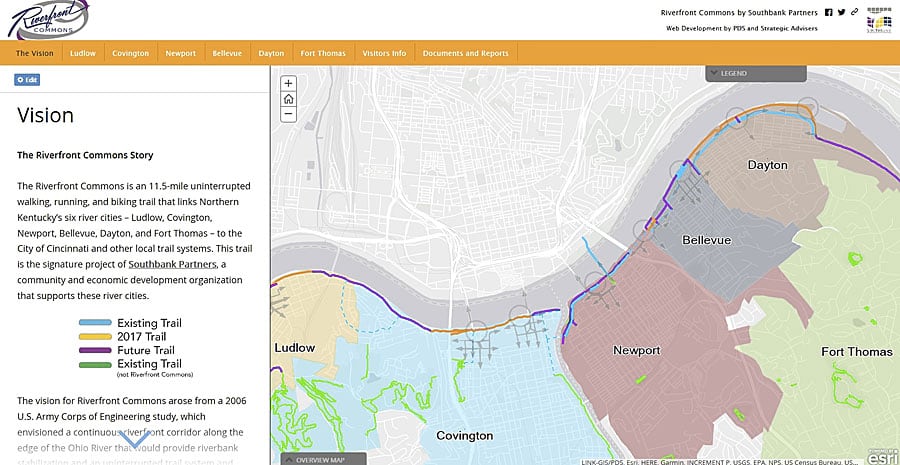Open the Fort Thomas tab

323,53
